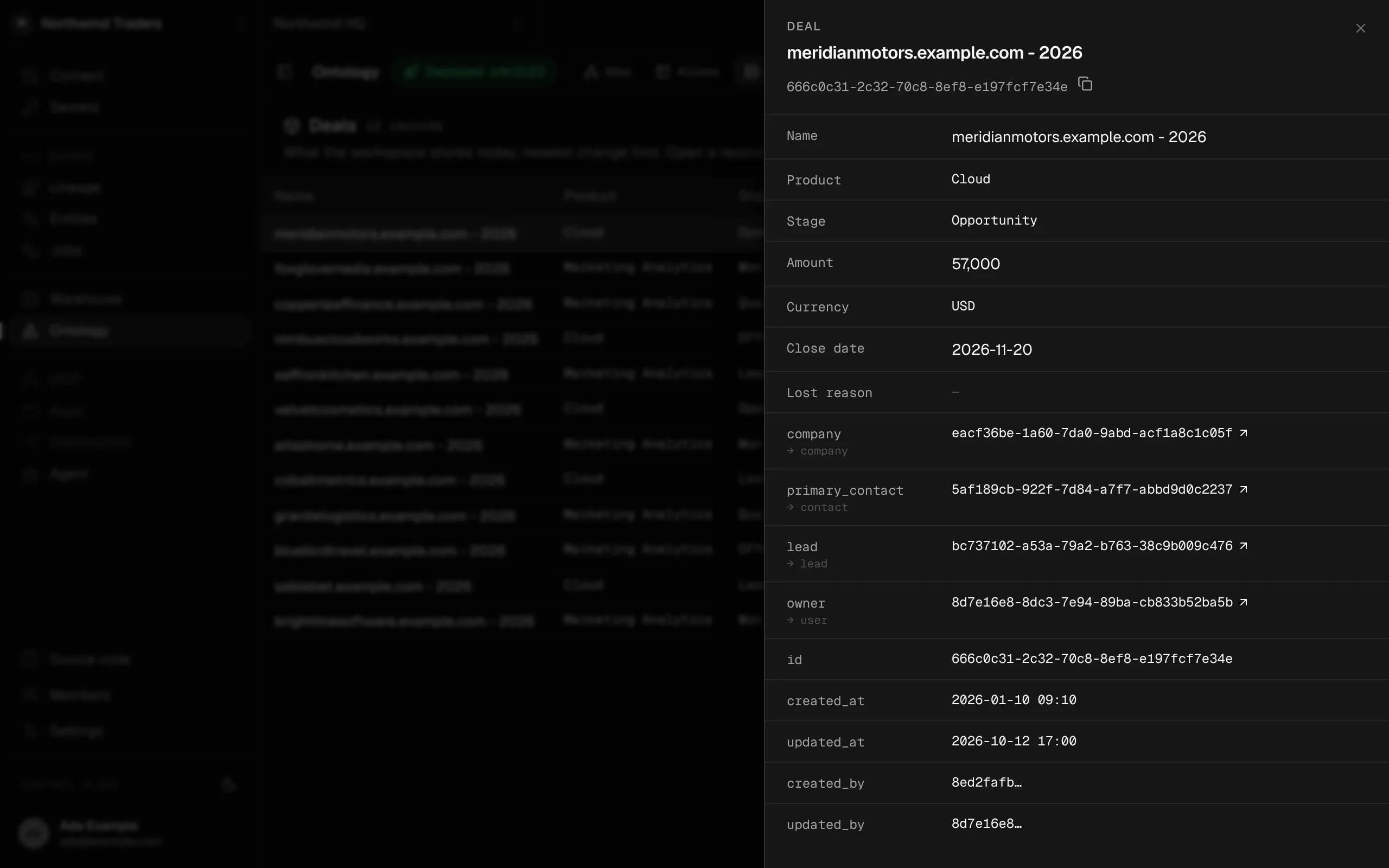Select the Stage value Opportunity
This screenshot has height=868, width=1389.
994,220
